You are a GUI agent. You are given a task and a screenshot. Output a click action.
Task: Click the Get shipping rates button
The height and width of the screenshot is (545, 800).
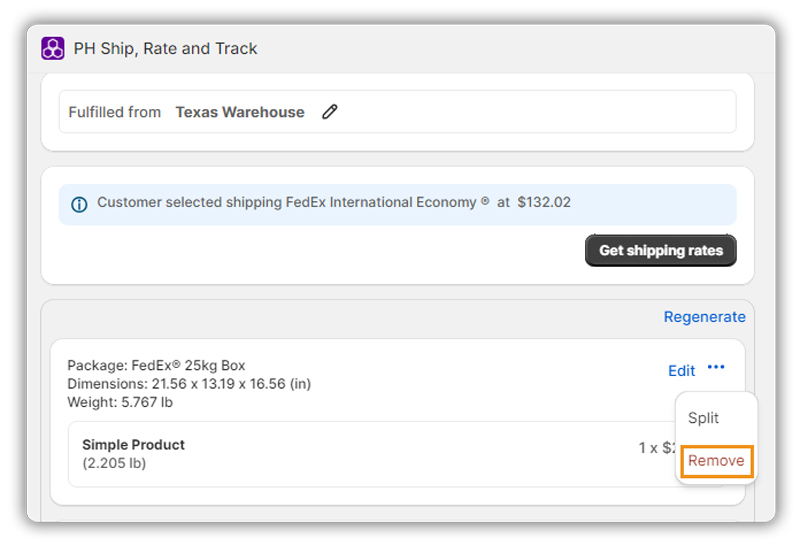tap(661, 251)
